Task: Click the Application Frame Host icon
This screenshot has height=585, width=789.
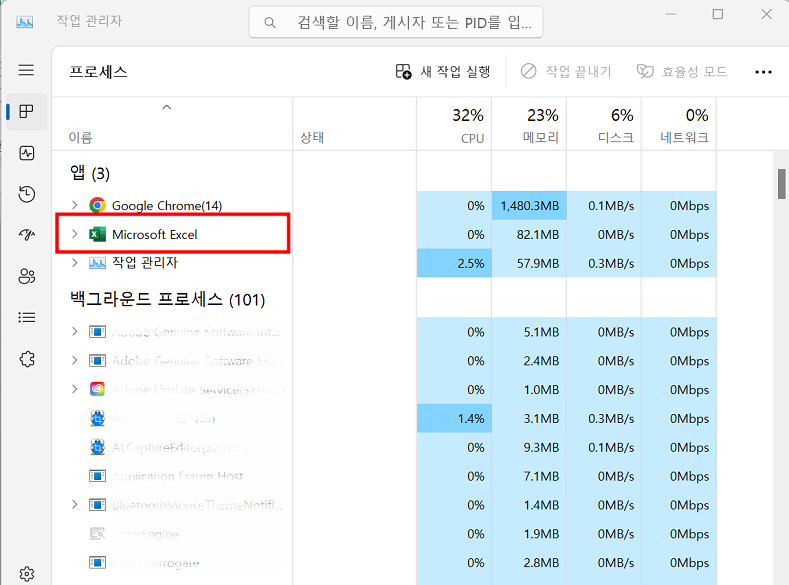Action: tap(97, 476)
